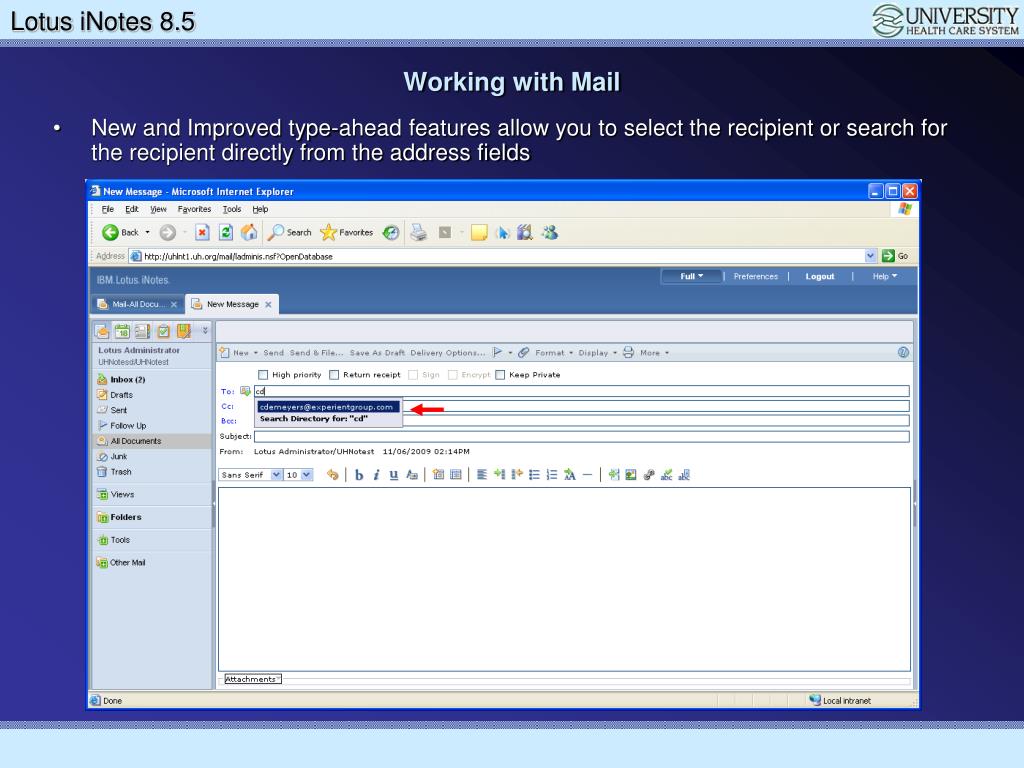Image resolution: width=1024 pixels, height=768 pixels.
Task: Click the Send button
Action: click(274, 353)
